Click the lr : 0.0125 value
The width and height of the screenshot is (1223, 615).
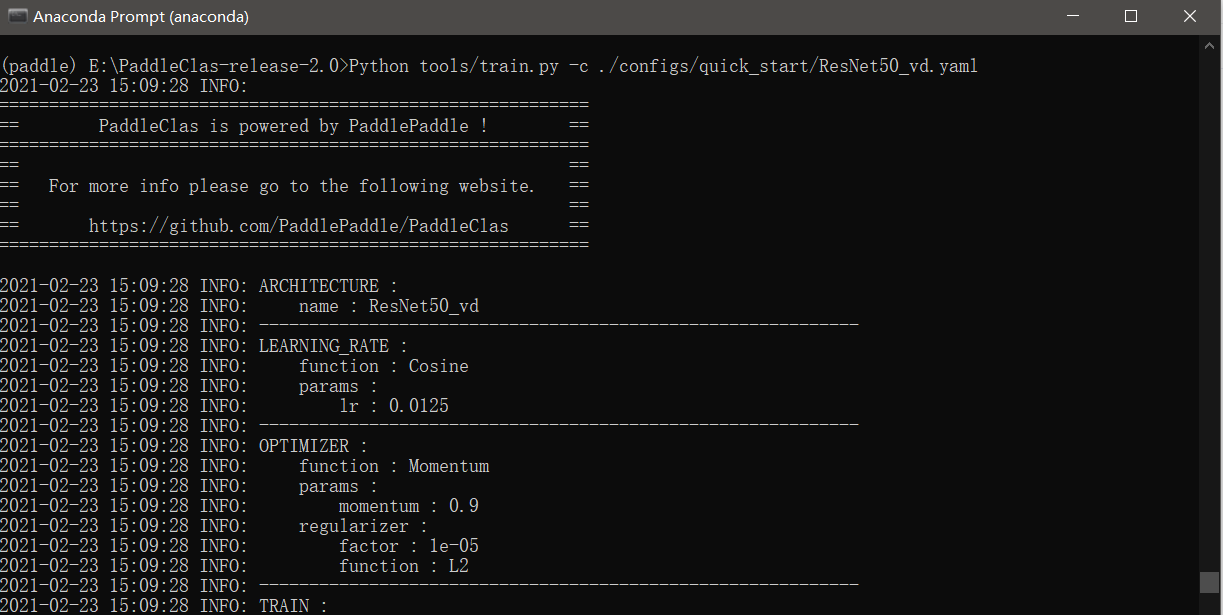[x=396, y=405]
